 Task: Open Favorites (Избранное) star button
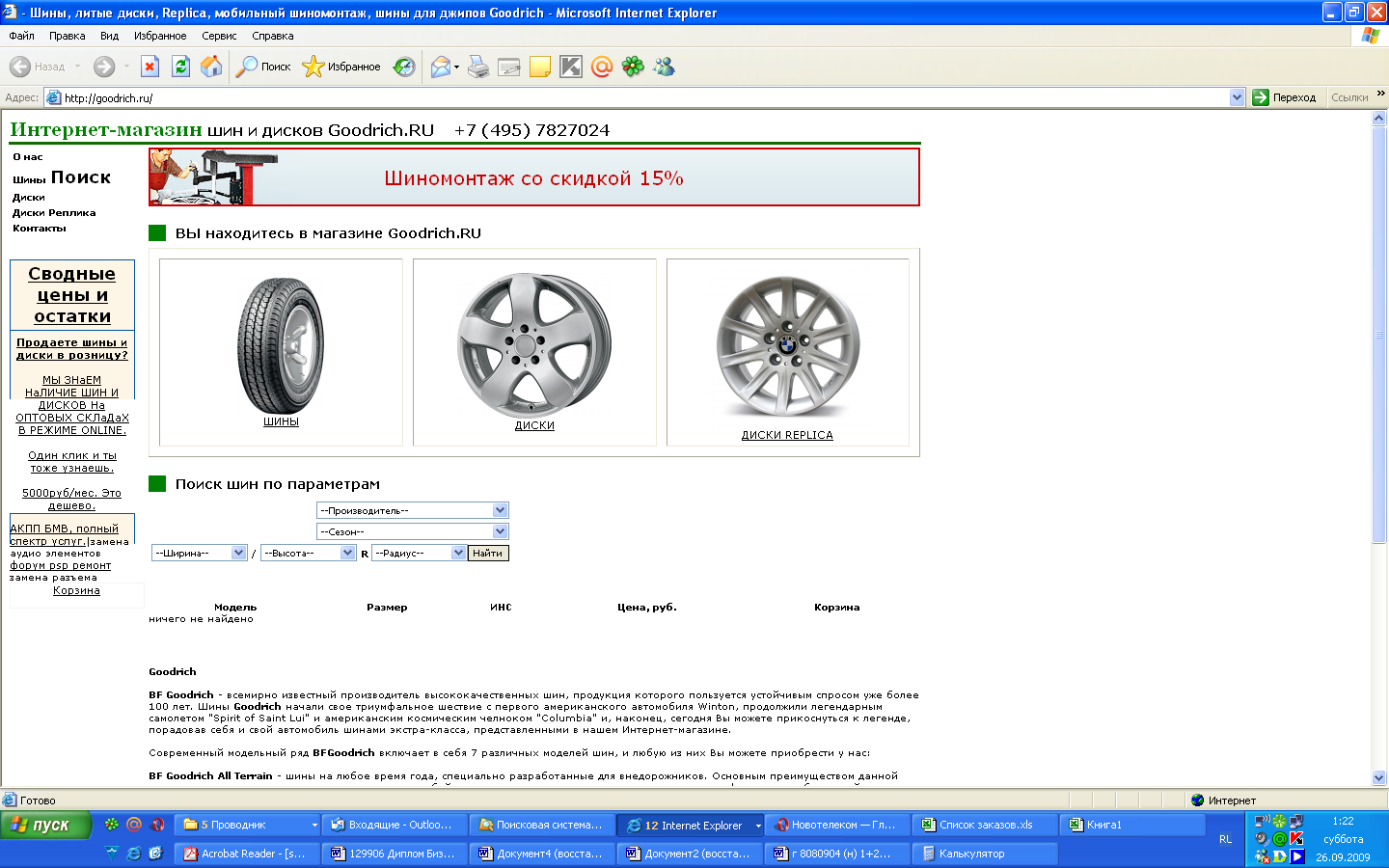click(341, 67)
